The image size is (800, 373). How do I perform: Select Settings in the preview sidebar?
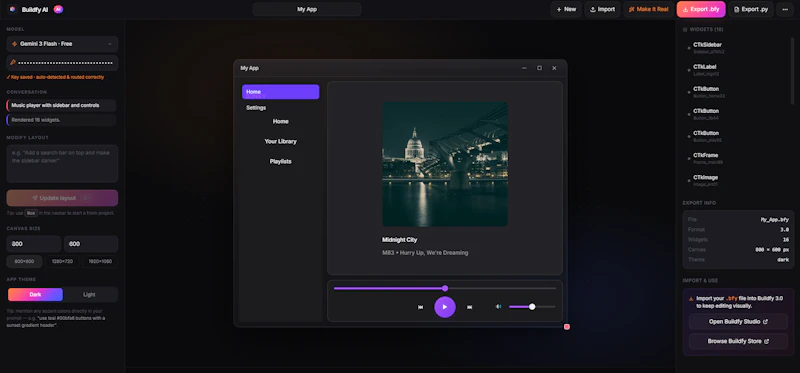click(x=256, y=108)
